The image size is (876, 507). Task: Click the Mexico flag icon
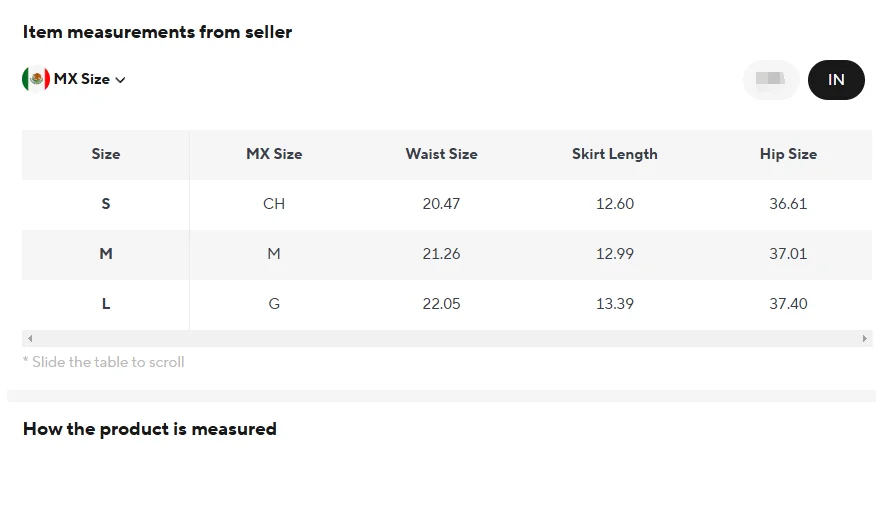[36, 79]
